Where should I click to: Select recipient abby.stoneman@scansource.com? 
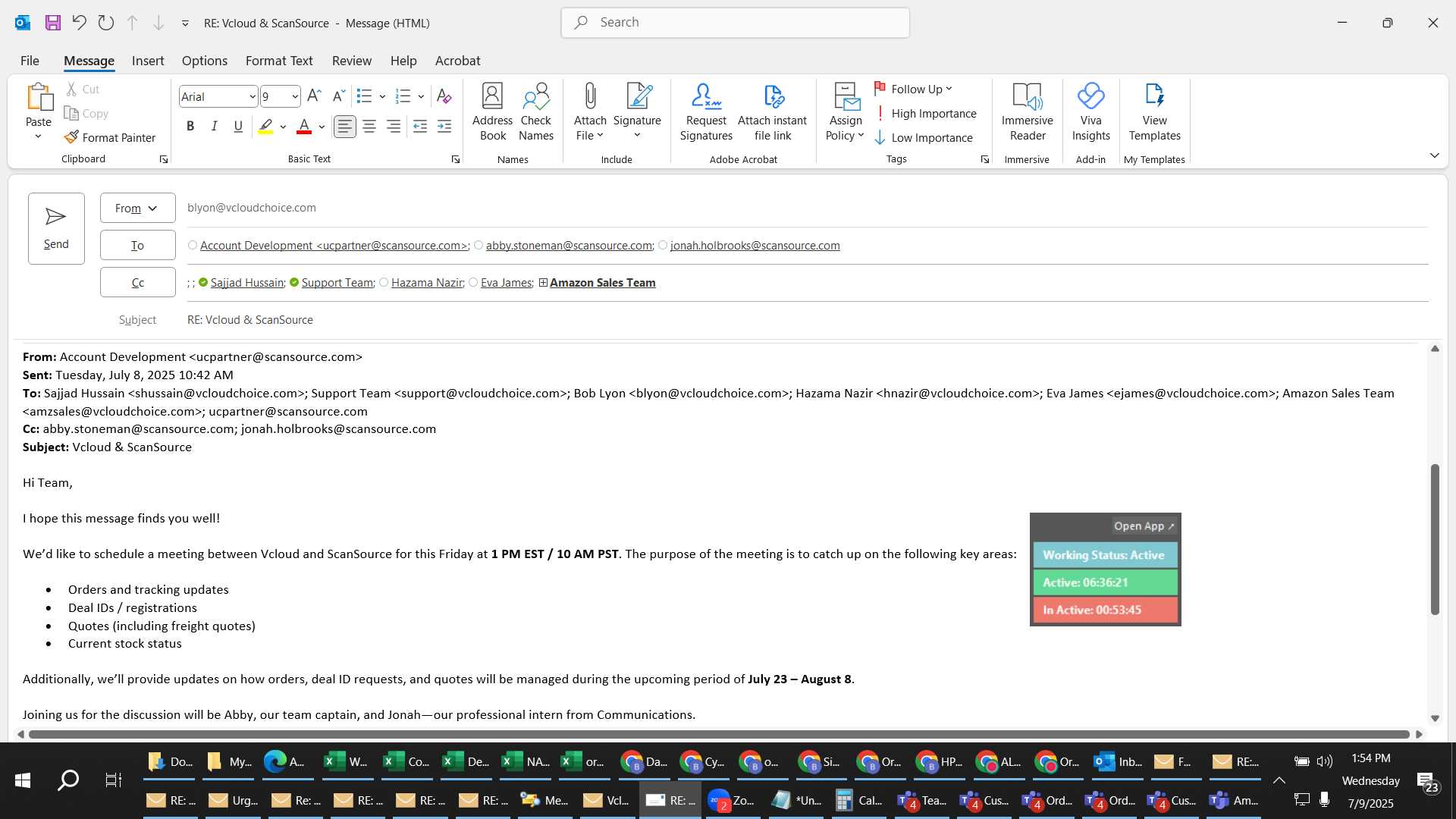[x=569, y=245]
